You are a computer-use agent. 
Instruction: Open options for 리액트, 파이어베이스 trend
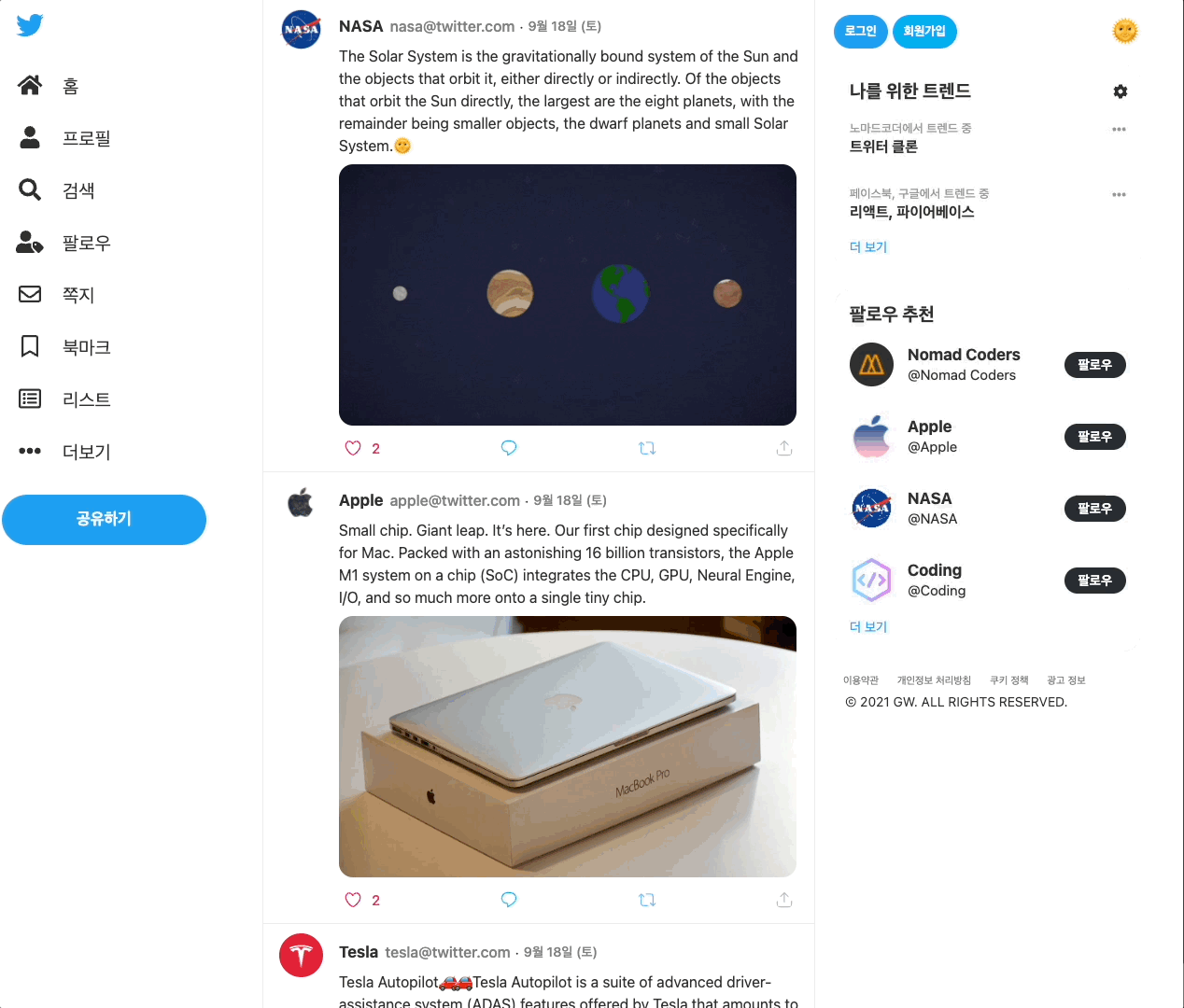[x=1119, y=195]
